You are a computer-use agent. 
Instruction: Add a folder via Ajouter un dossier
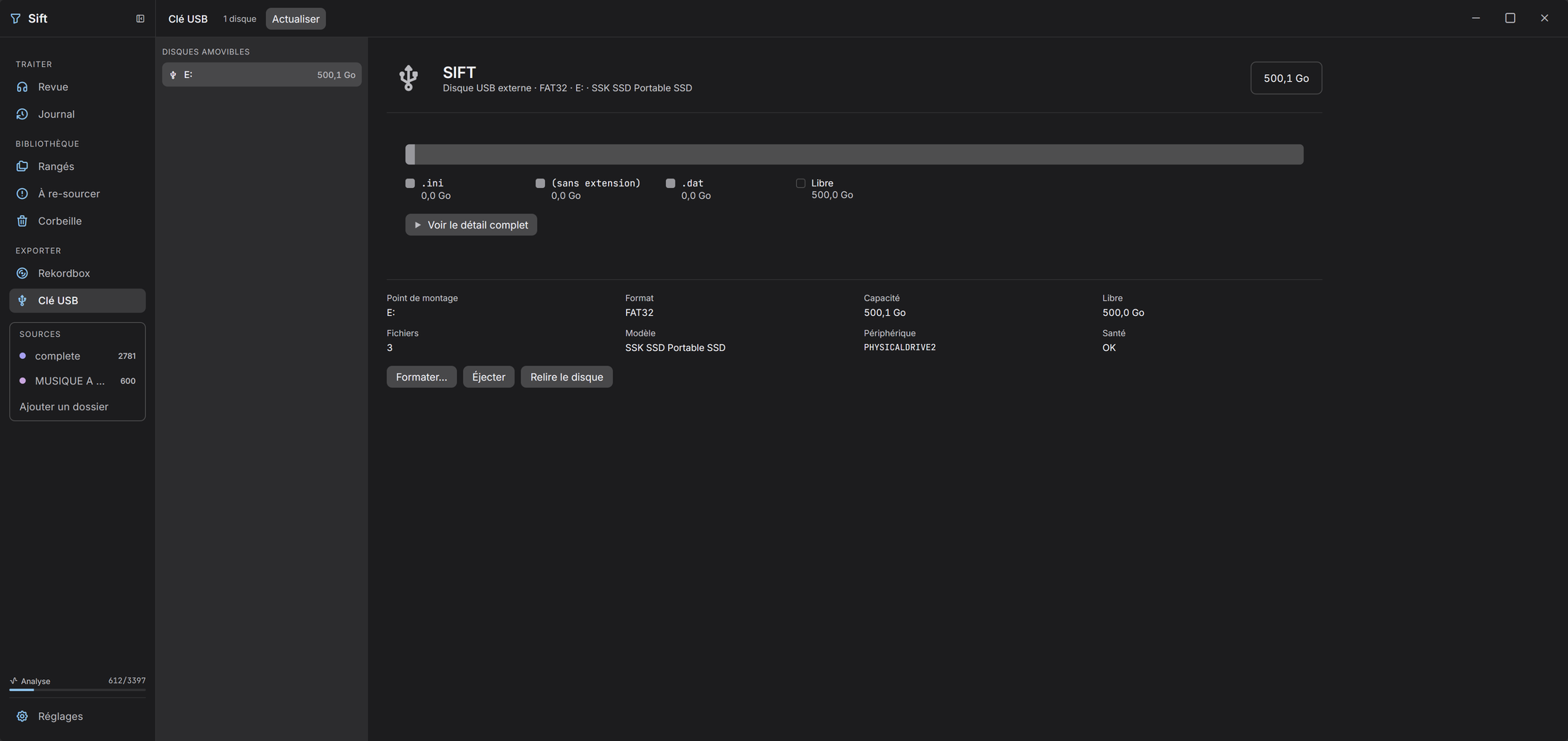64,406
